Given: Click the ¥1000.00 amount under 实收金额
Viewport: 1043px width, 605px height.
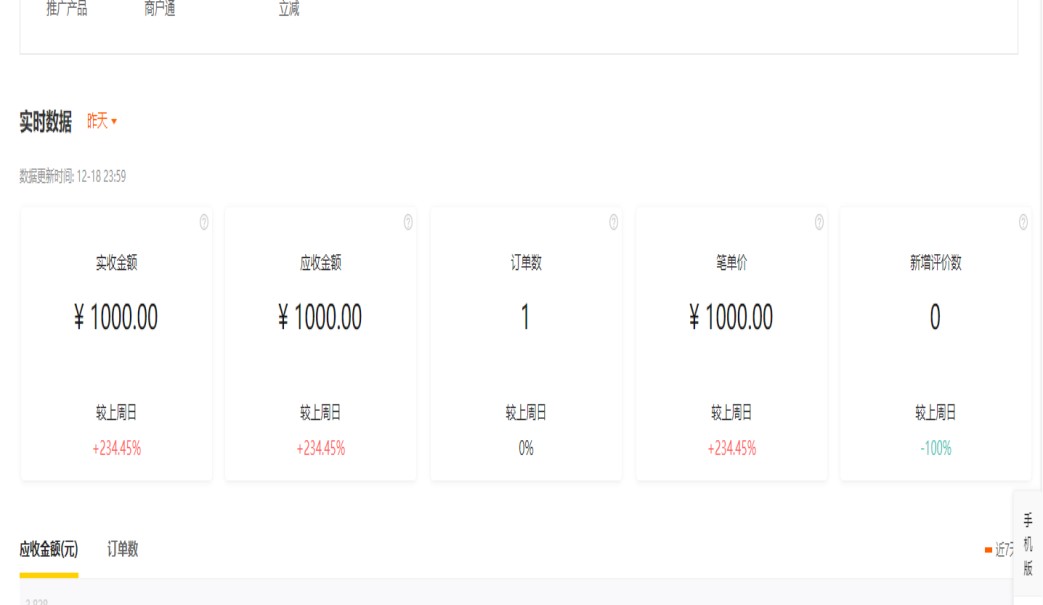Looking at the screenshot, I should tap(116, 318).
